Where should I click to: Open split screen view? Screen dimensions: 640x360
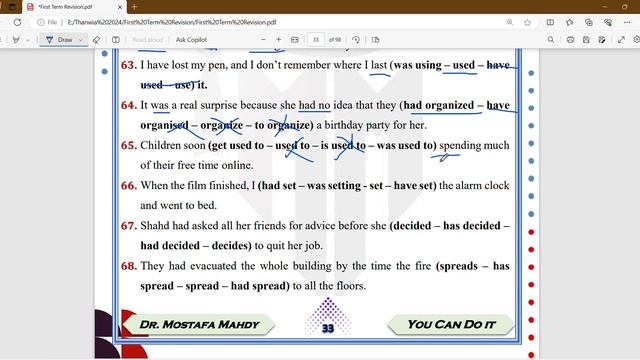pyautogui.click(x=550, y=22)
